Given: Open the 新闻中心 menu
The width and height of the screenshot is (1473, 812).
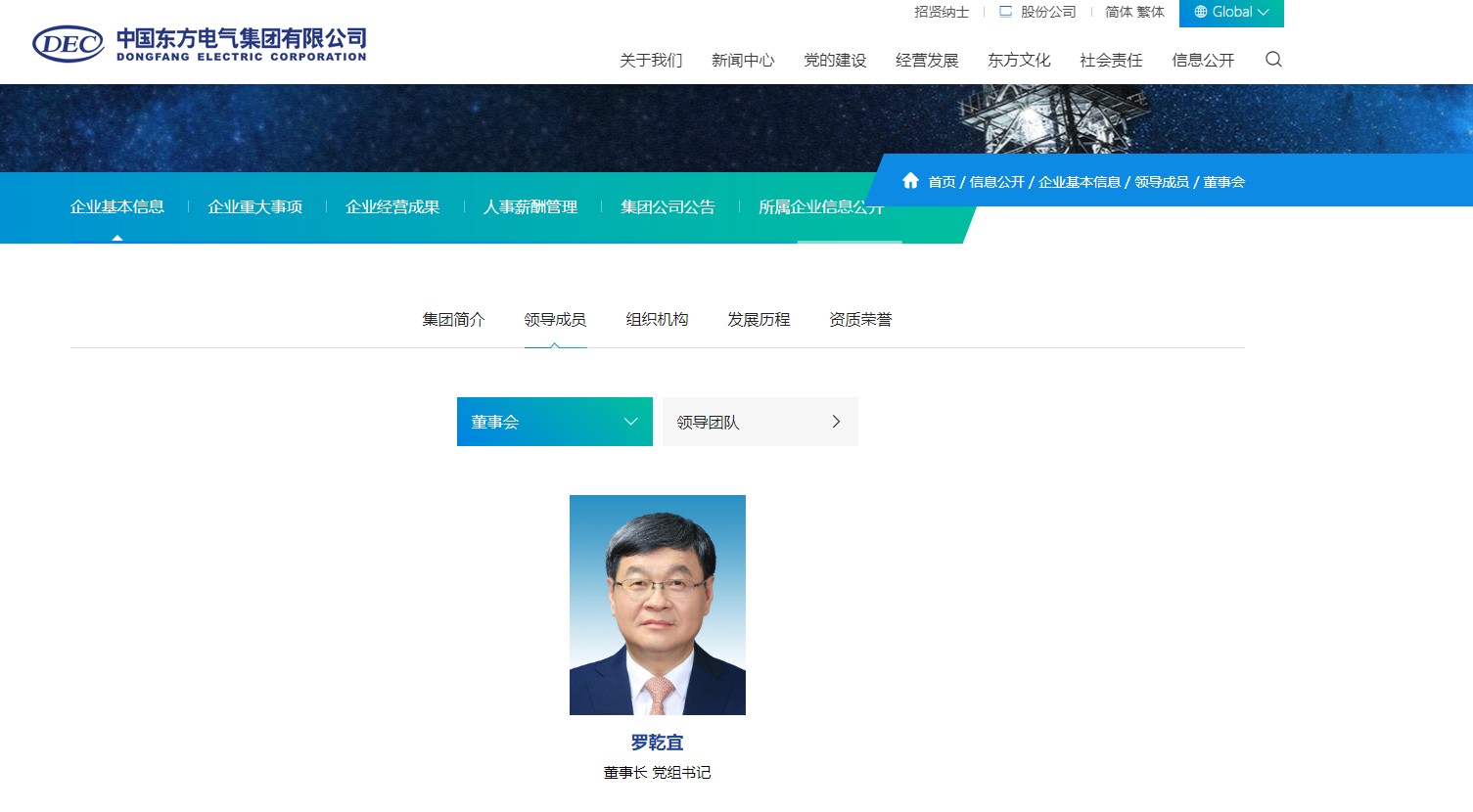Looking at the screenshot, I should click(742, 60).
